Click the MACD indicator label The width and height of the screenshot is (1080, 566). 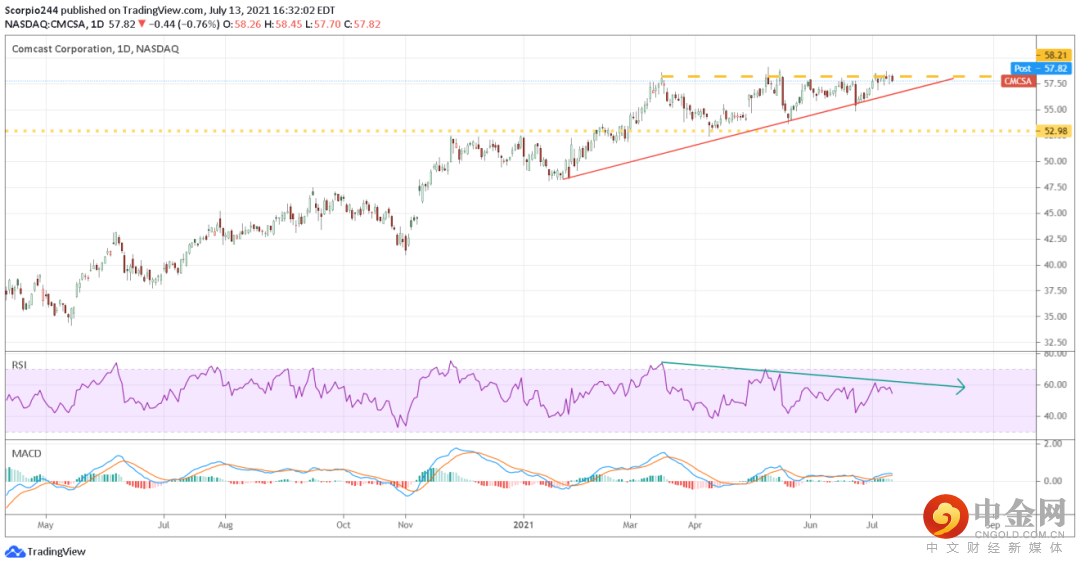click(x=26, y=453)
